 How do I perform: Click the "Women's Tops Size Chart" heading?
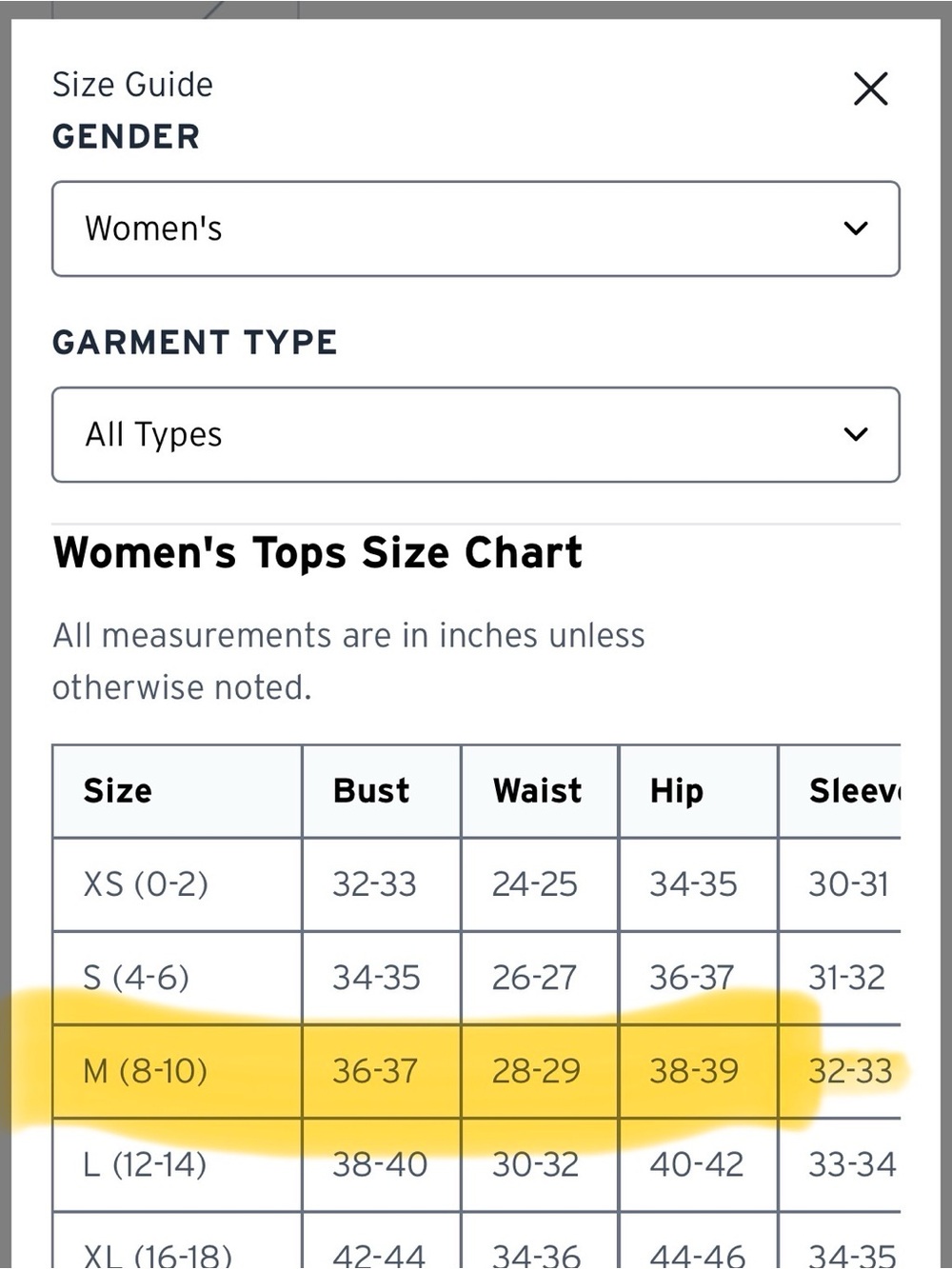(x=318, y=553)
